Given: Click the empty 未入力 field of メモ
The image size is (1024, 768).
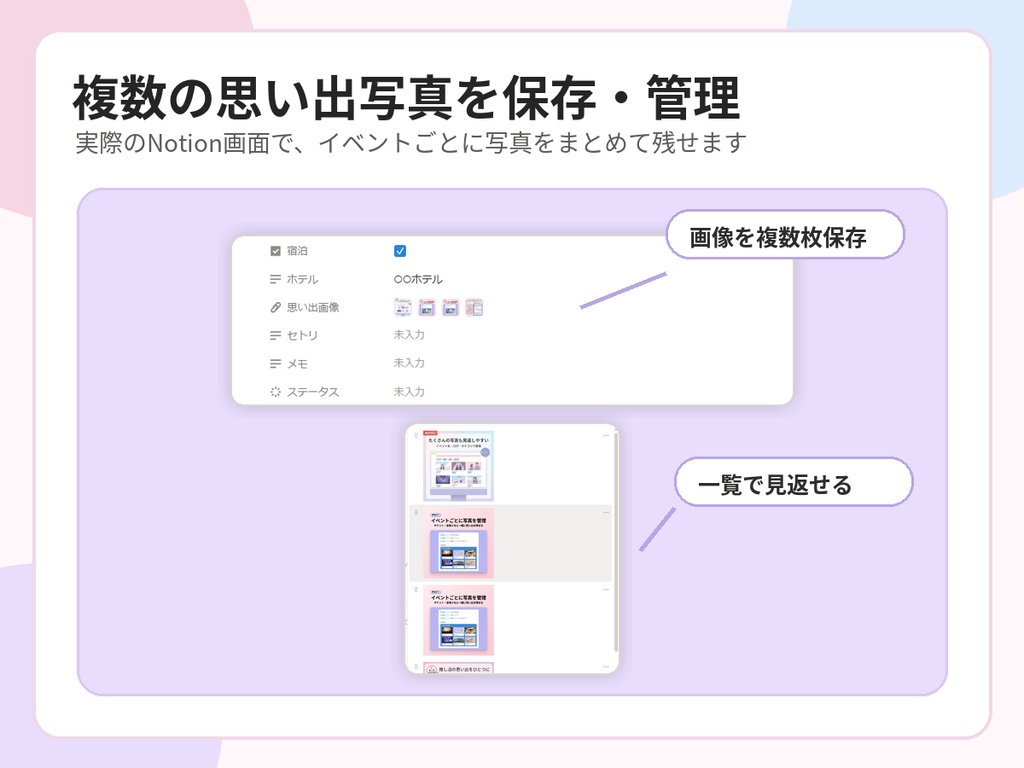Looking at the screenshot, I should pos(409,363).
